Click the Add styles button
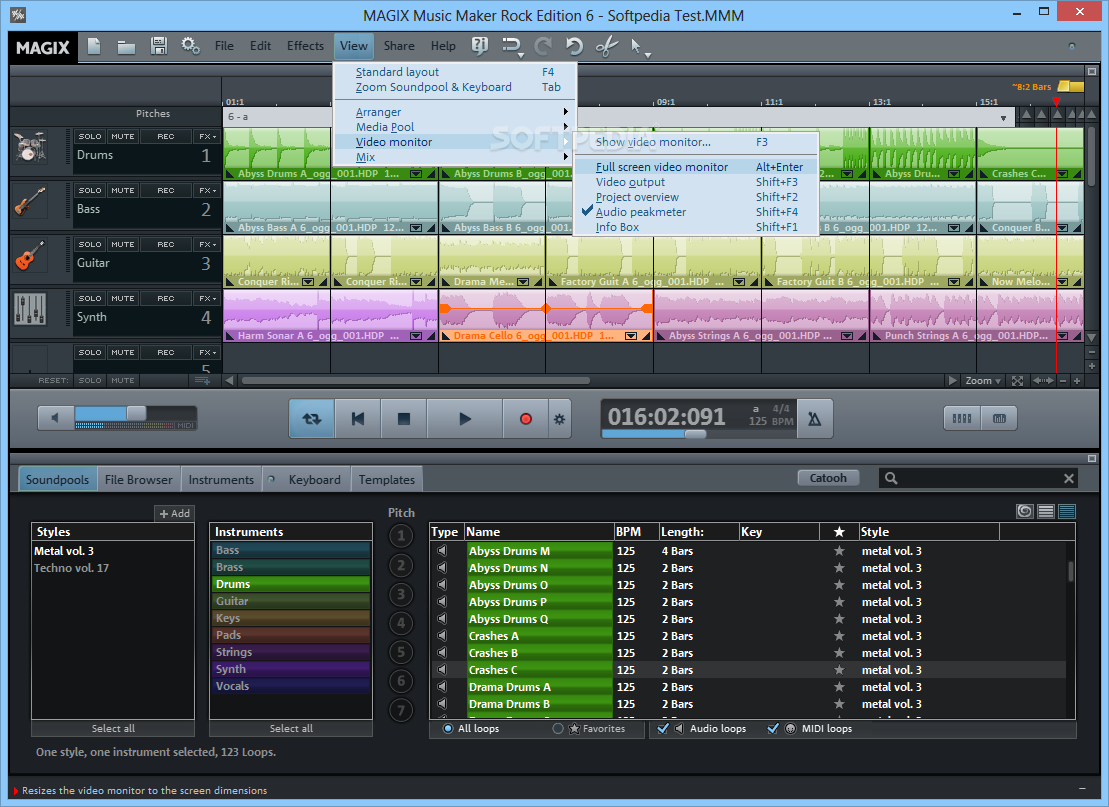 (174, 513)
